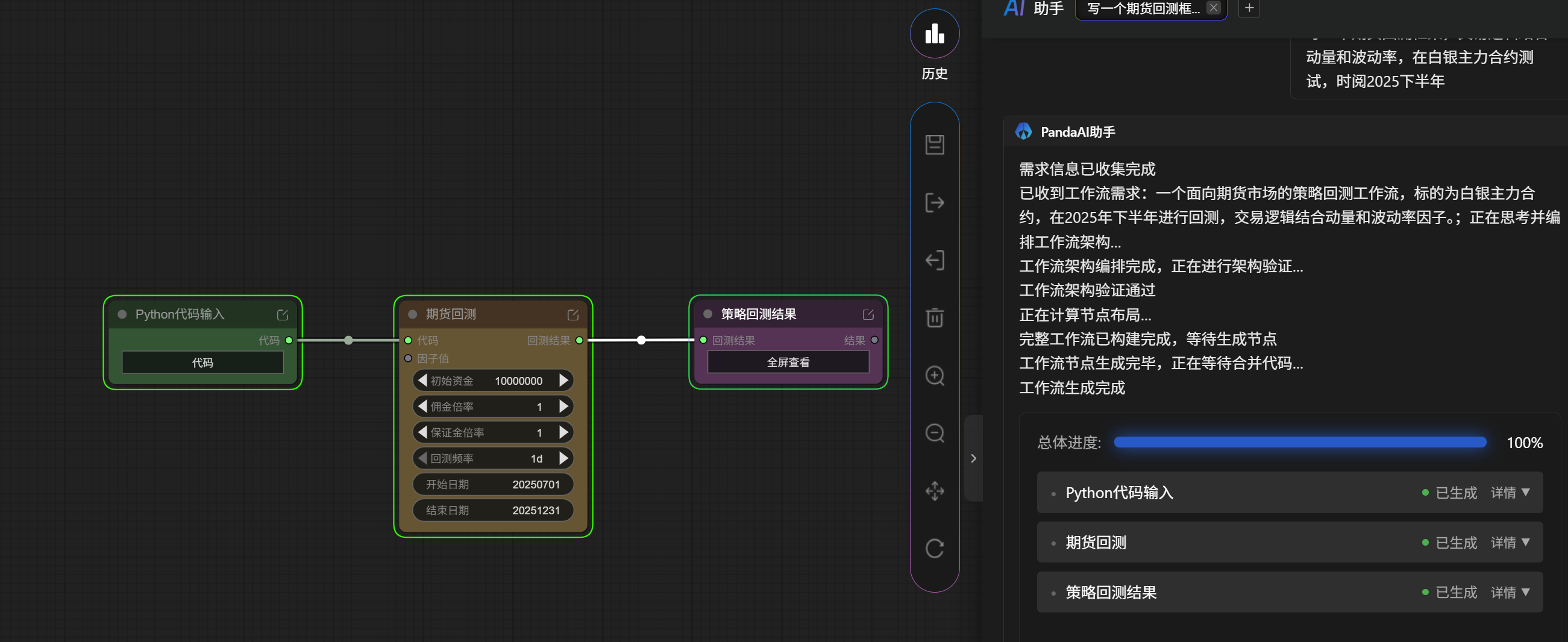Image resolution: width=1568 pixels, height=642 pixels.
Task: Collapse AI panel with chevron handle
Action: point(973,458)
